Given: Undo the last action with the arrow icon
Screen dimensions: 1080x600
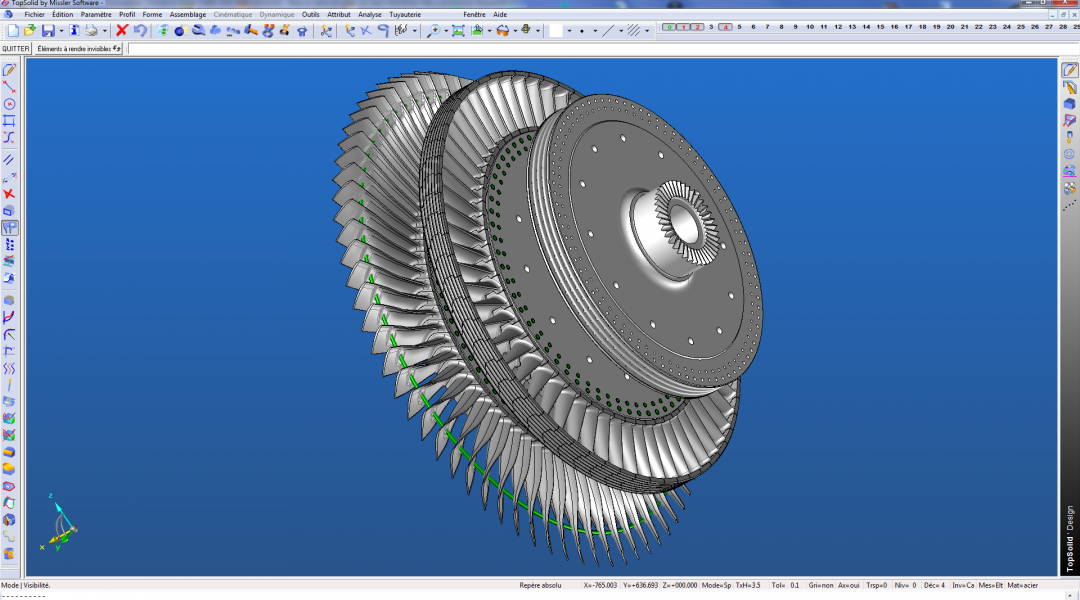Looking at the screenshot, I should [x=140, y=30].
